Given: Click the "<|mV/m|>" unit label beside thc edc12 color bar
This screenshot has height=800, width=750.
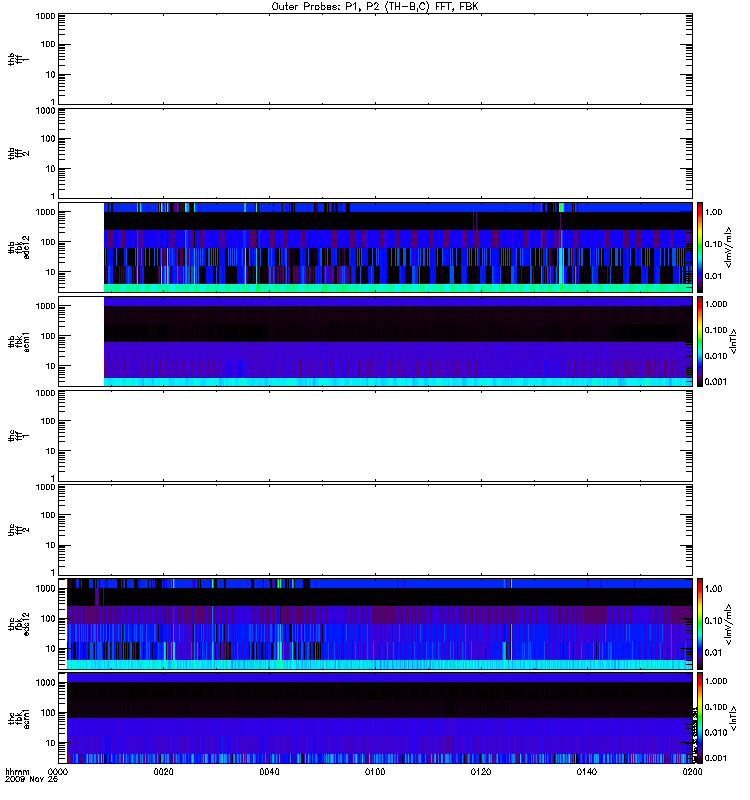Looking at the screenshot, I should coord(729,624).
